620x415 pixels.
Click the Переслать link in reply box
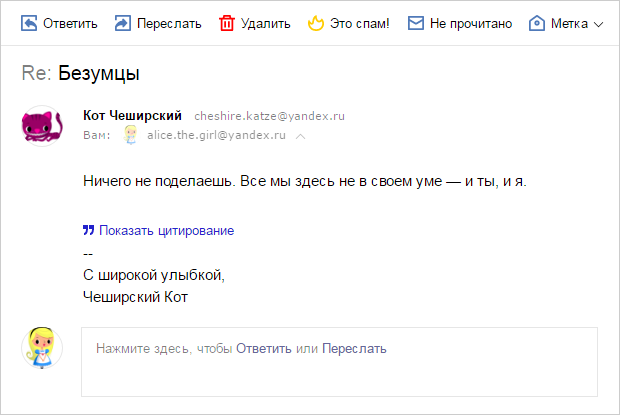click(x=354, y=349)
